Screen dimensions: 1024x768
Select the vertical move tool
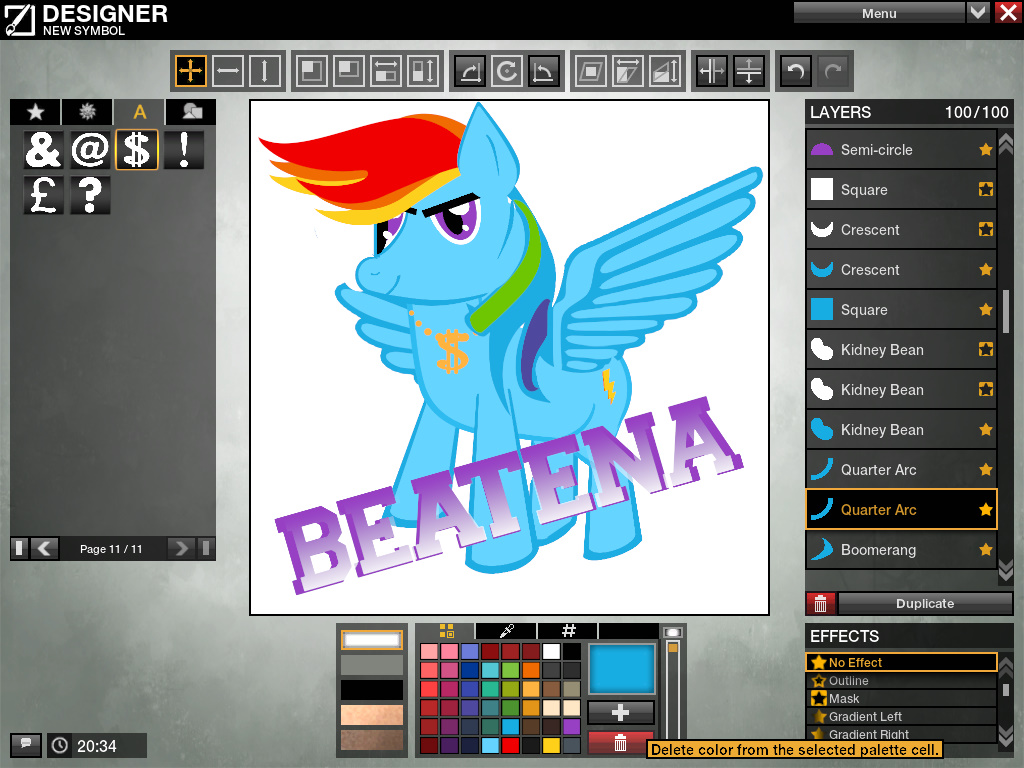point(264,71)
